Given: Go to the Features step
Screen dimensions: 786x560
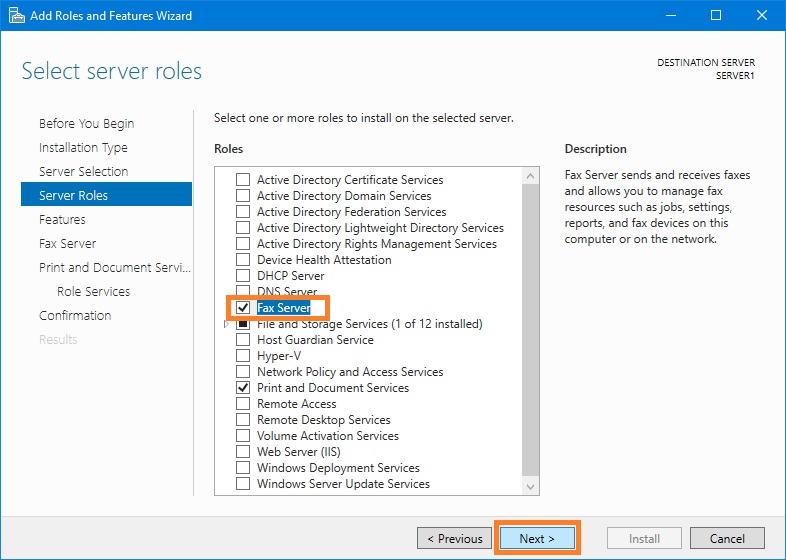Looking at the screenshot, I should click(x=62, y=220).
